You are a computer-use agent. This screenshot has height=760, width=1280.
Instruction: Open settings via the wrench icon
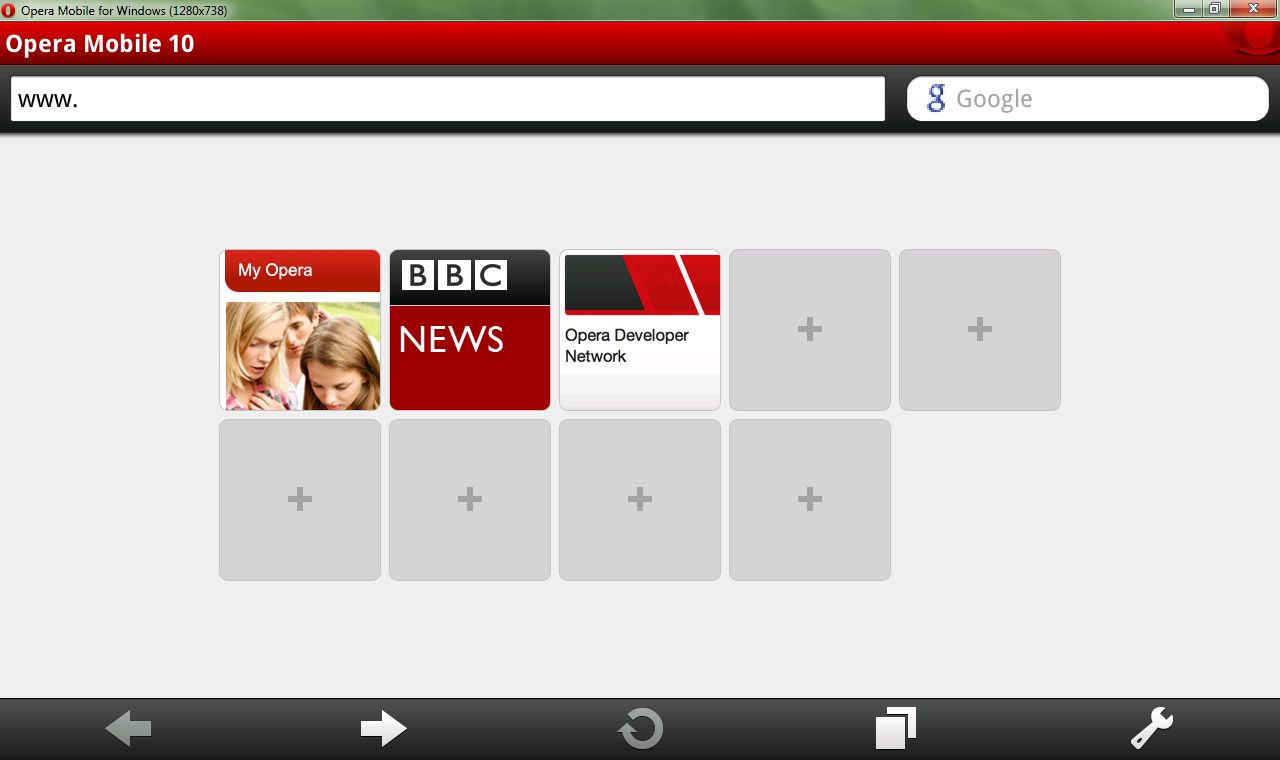[1152, 728]
